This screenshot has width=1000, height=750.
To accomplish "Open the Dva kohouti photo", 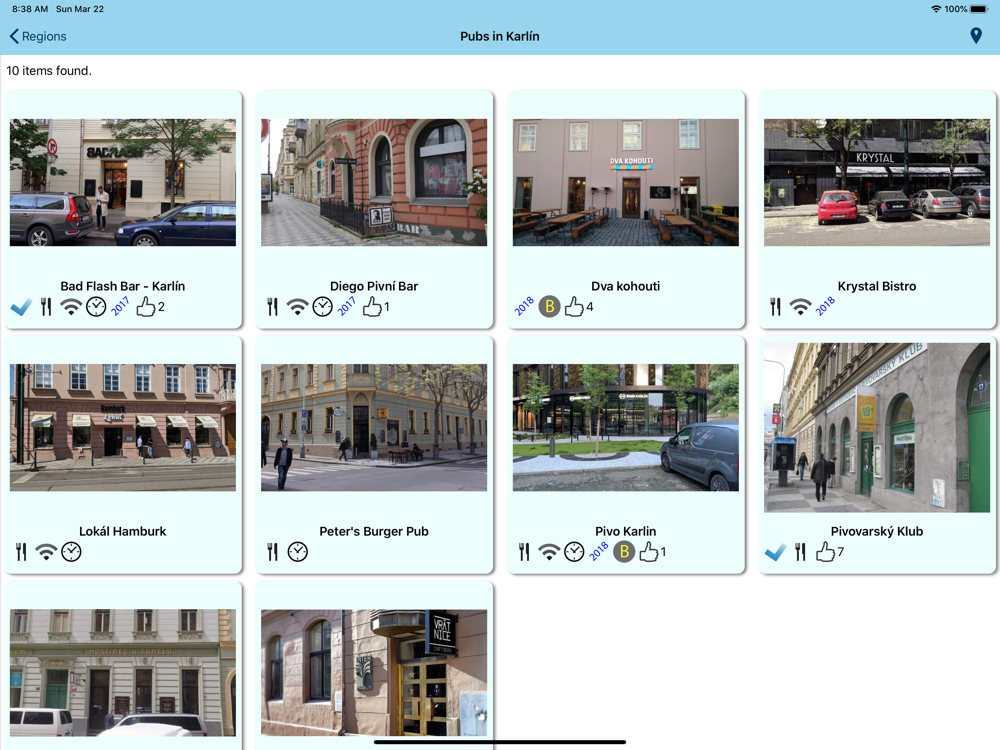I will (x=626, y=182).
